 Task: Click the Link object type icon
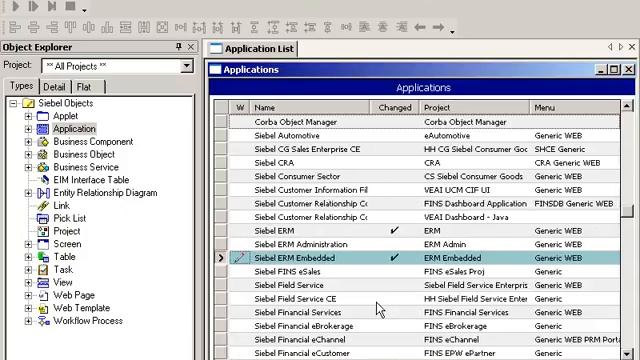(43, 206)
